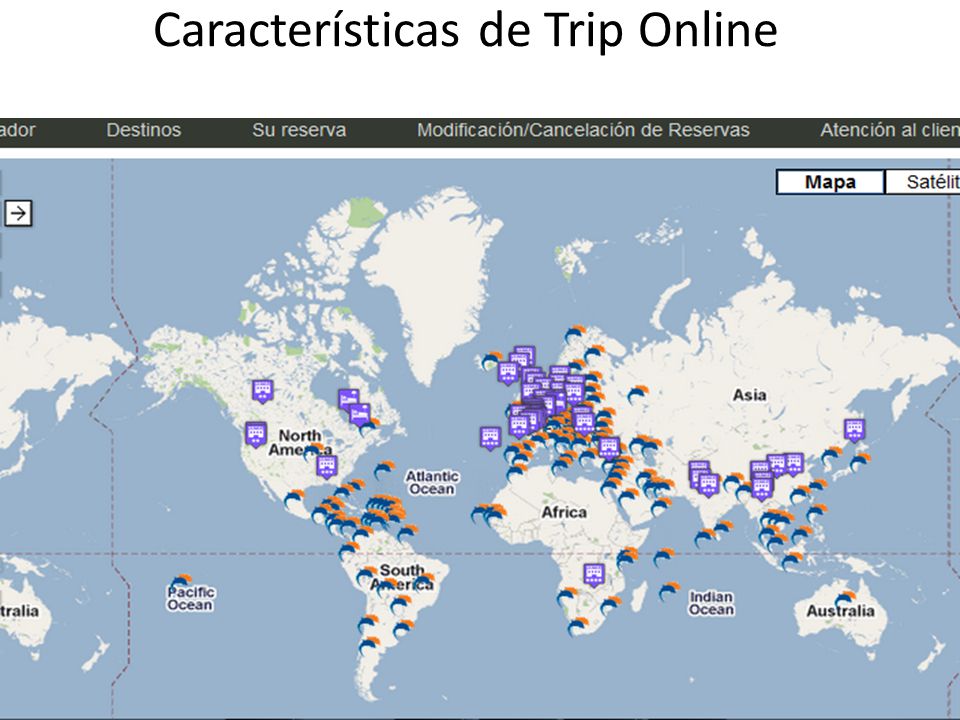The image size is (960, 720).
Task: Click the right-arrow pan button
Action: (18, 213)
